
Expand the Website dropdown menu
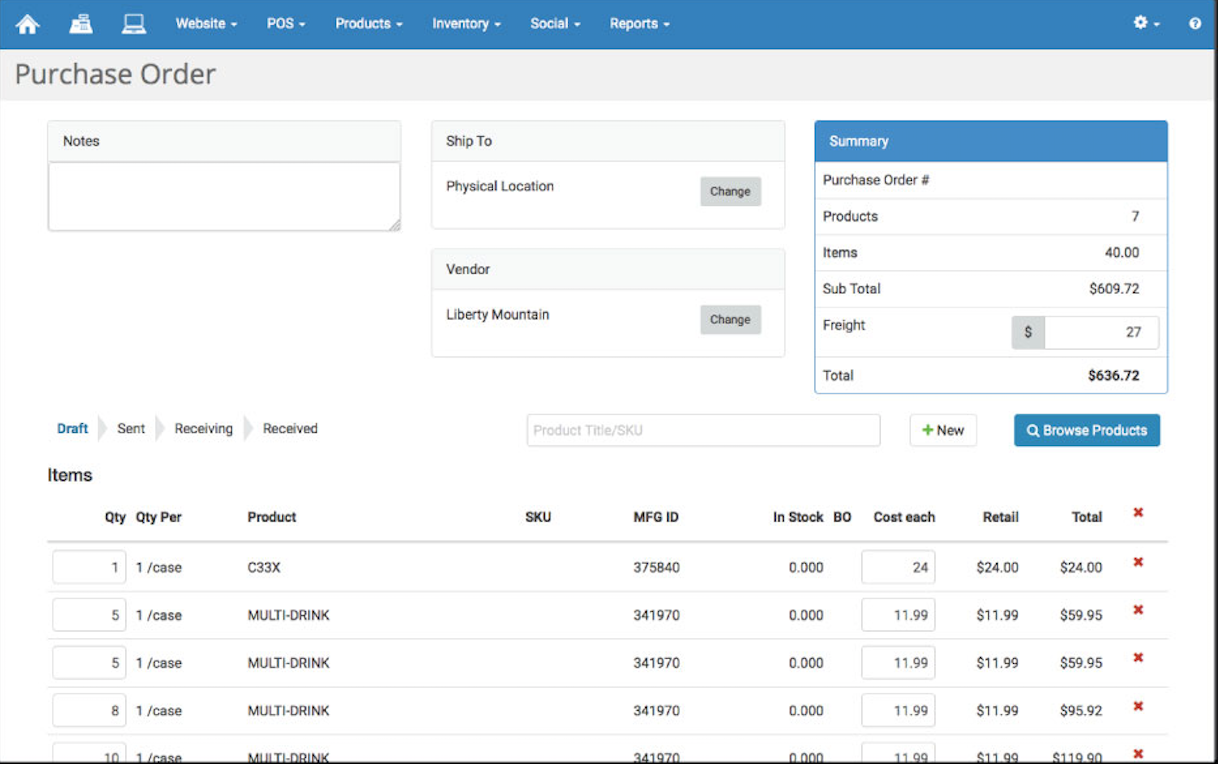point(206,24)
